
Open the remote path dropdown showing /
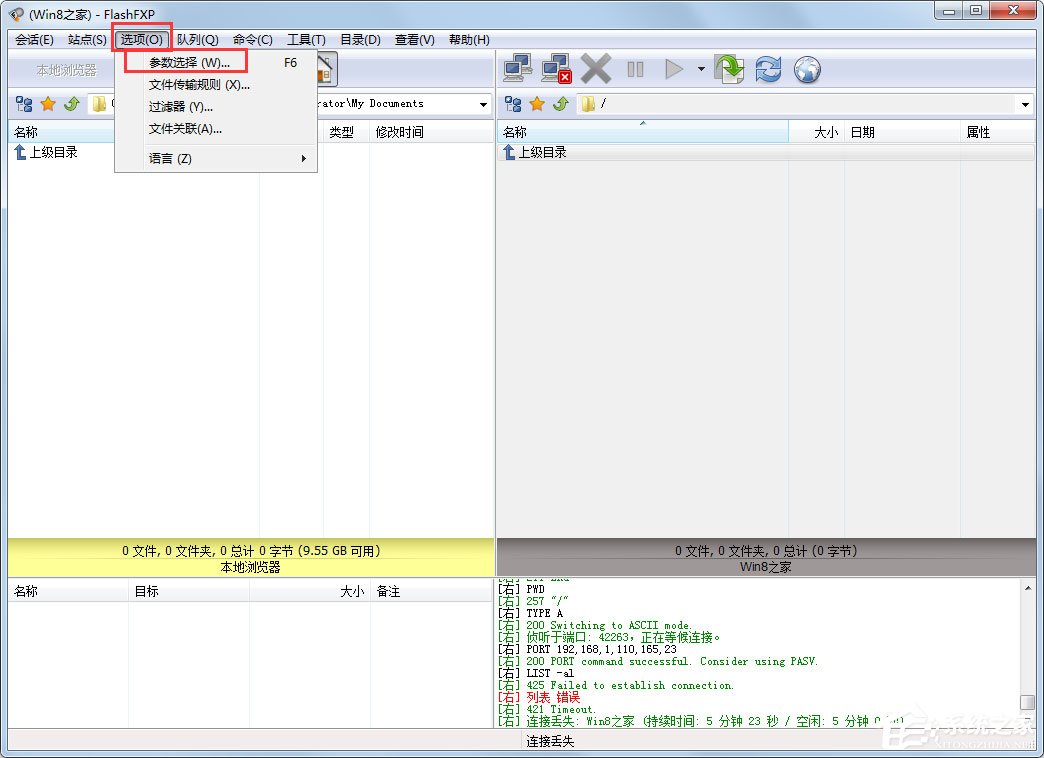coord(1026,103)
